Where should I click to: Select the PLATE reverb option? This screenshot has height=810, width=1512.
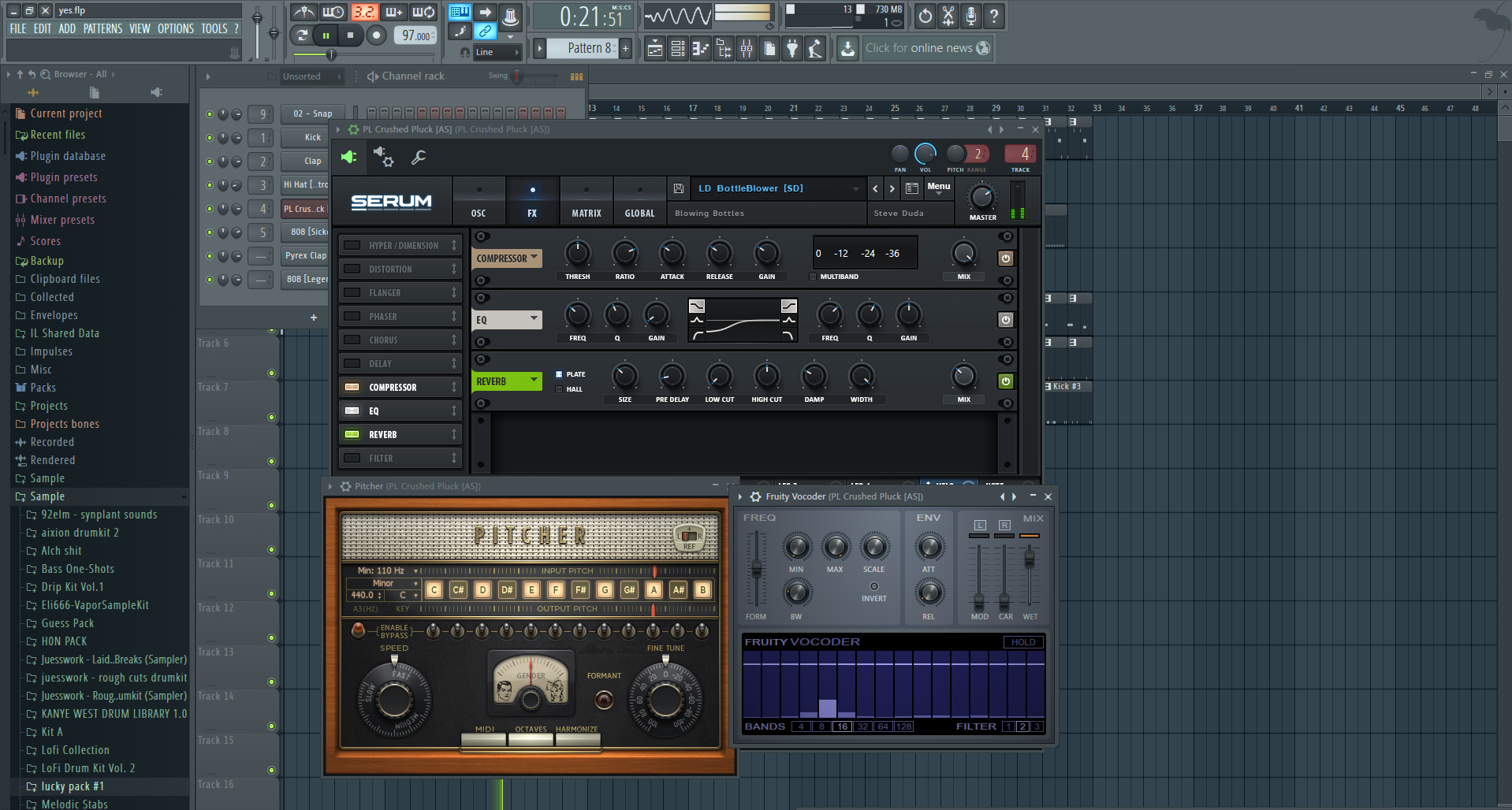coord(559,374)
